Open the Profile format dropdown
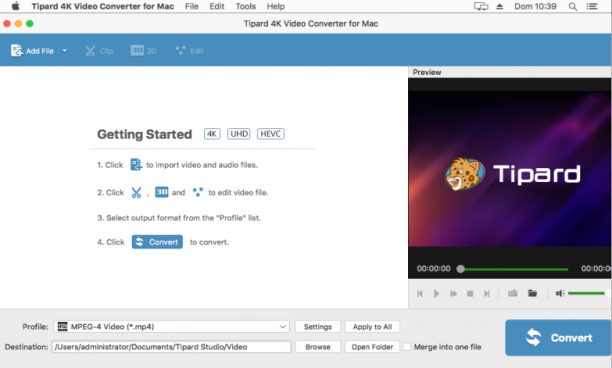This screenshot has width=612, height=368. point(171,327)
